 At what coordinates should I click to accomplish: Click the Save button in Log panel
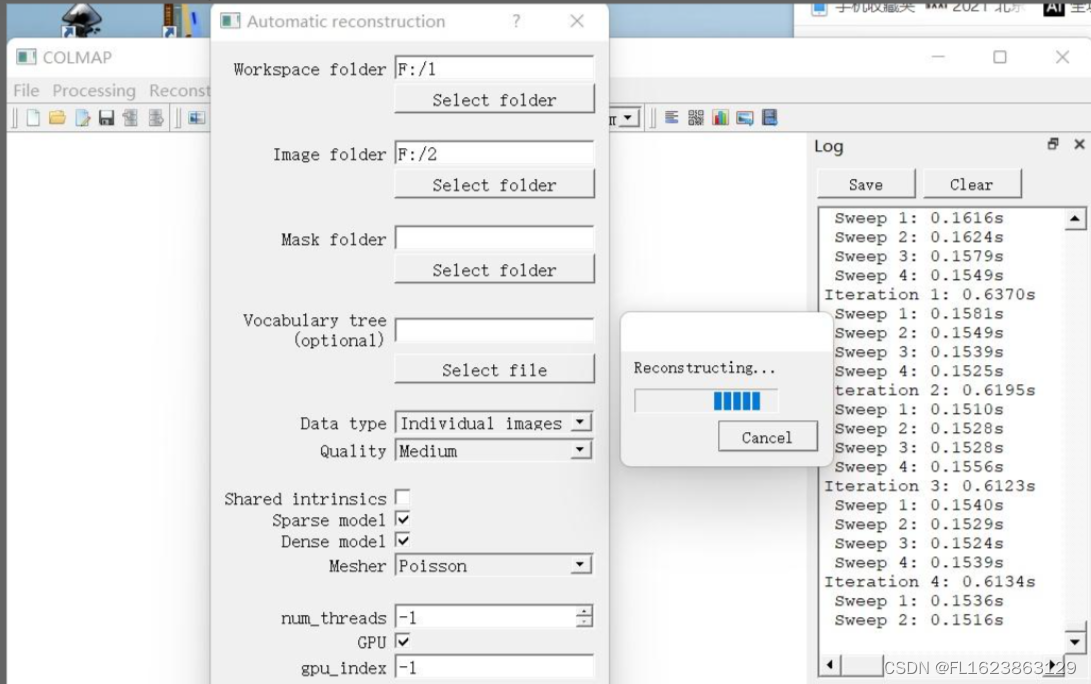point(866,184)
